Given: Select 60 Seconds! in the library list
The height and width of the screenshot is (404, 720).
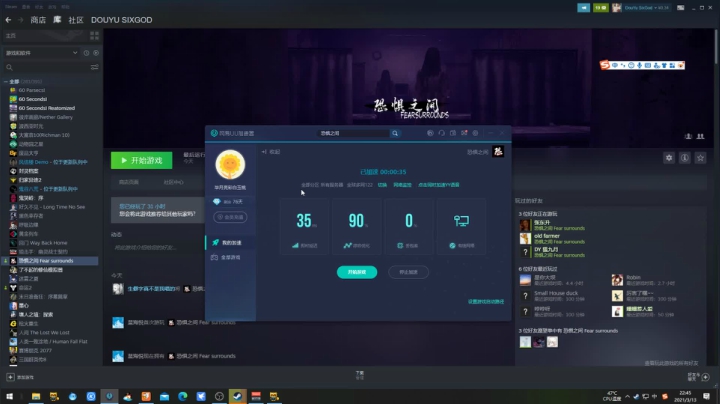Looking at the screenshot, I should coord(33,99).
